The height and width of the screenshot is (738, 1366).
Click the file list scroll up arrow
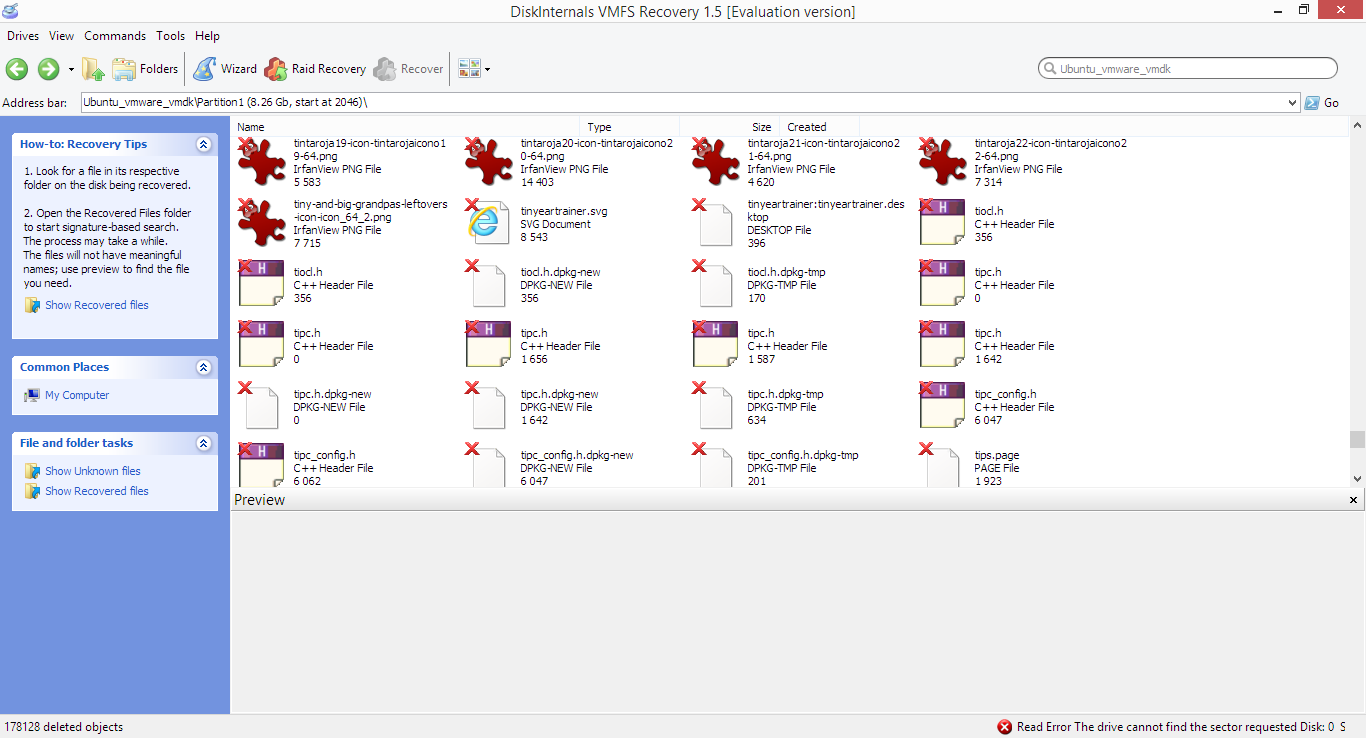point(1357,126)
